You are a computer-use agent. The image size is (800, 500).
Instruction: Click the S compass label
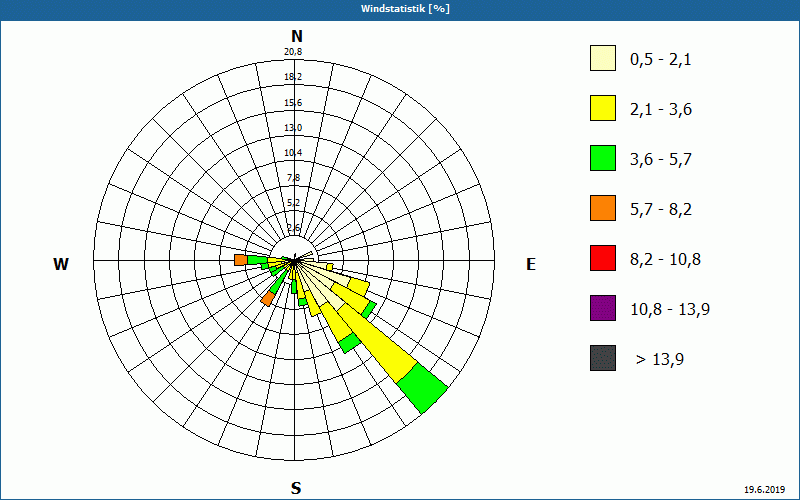point(296,488)
